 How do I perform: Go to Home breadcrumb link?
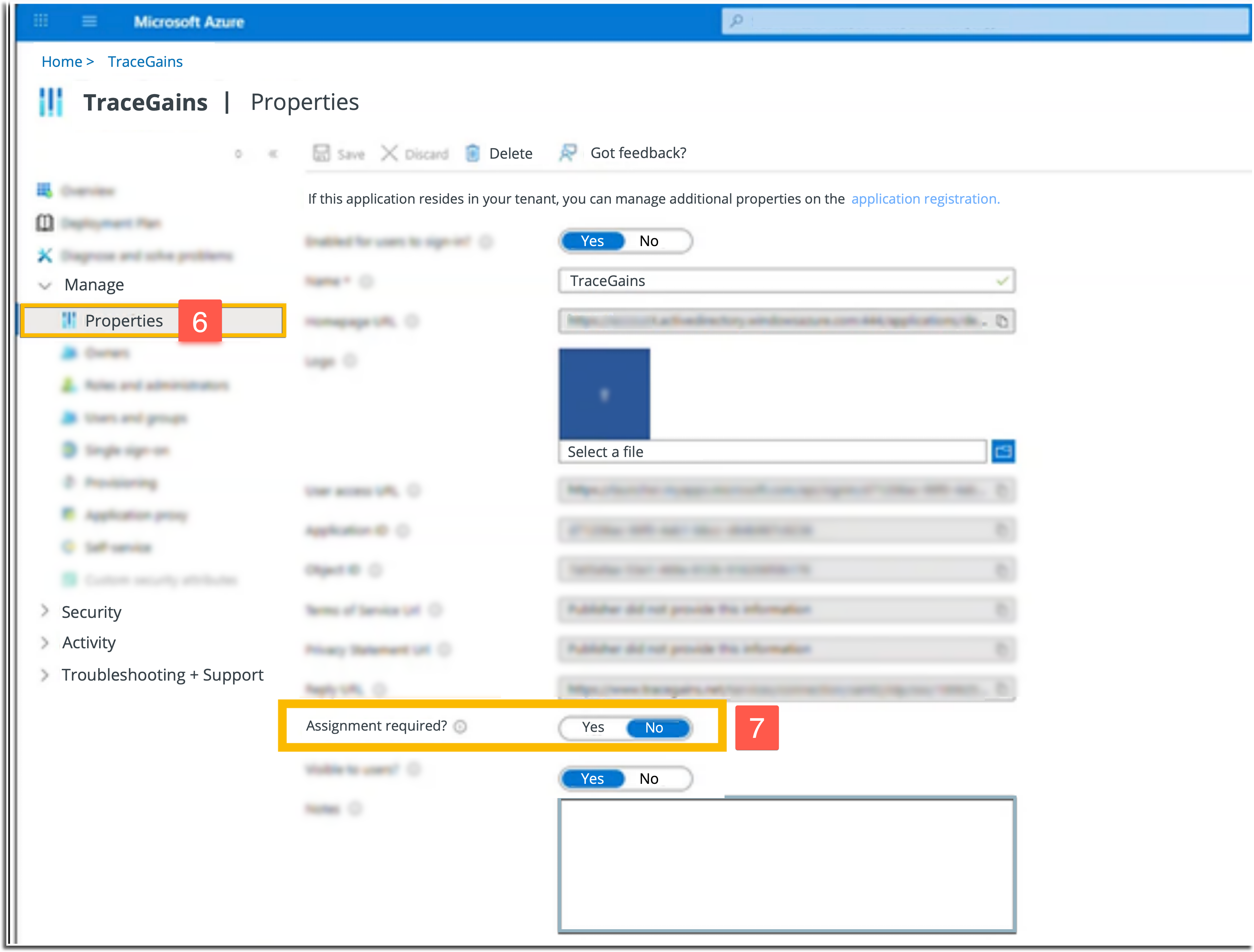tap(62, 62)
